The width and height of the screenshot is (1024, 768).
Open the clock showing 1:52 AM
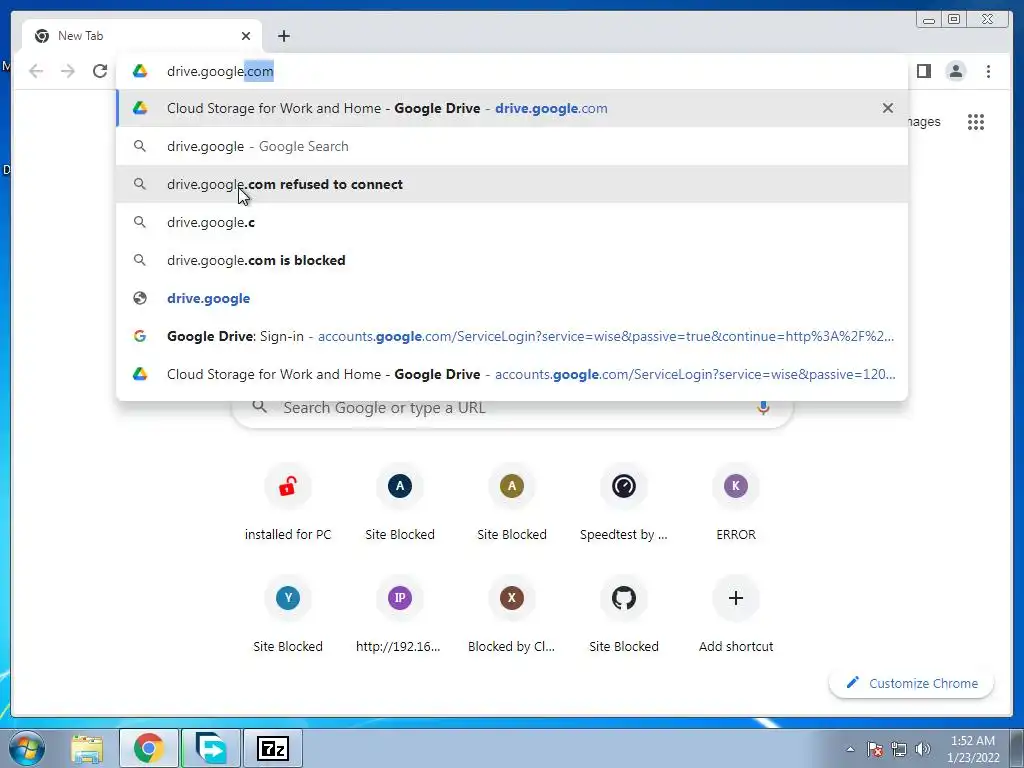point(973,749)
